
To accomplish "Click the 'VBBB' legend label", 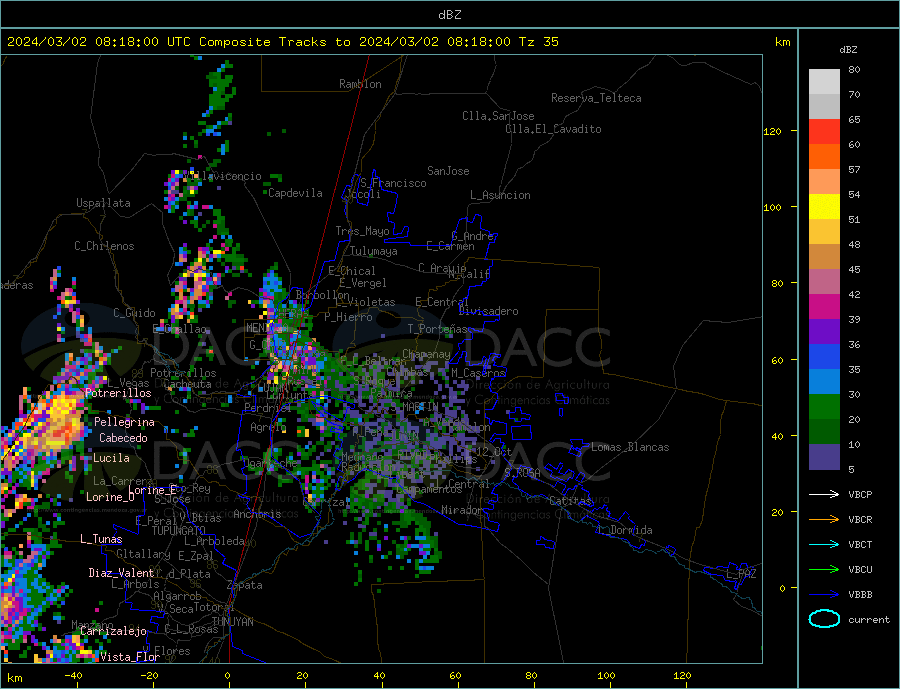I will coord(860,594).
